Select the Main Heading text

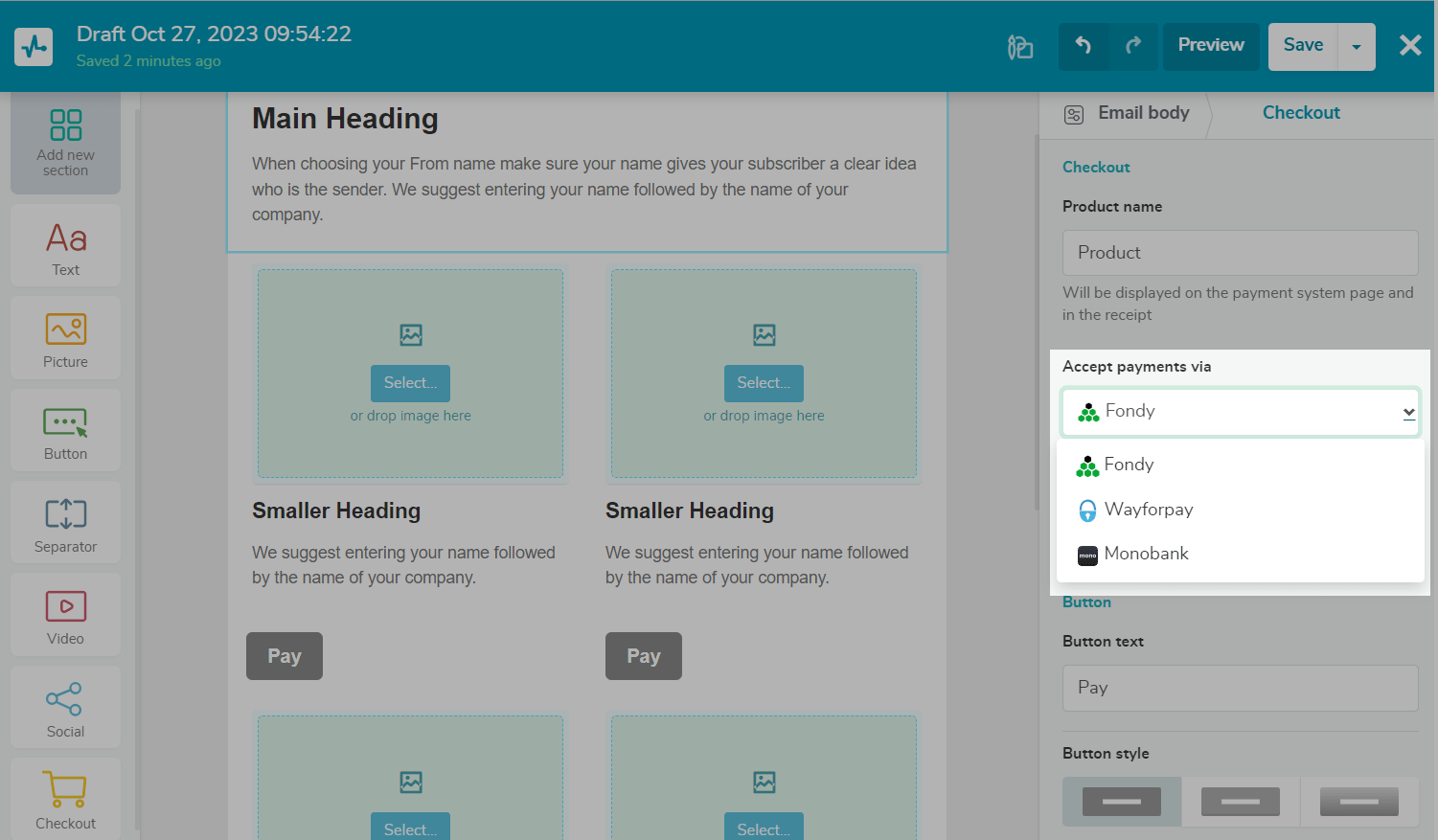click(x=345, y=119)
